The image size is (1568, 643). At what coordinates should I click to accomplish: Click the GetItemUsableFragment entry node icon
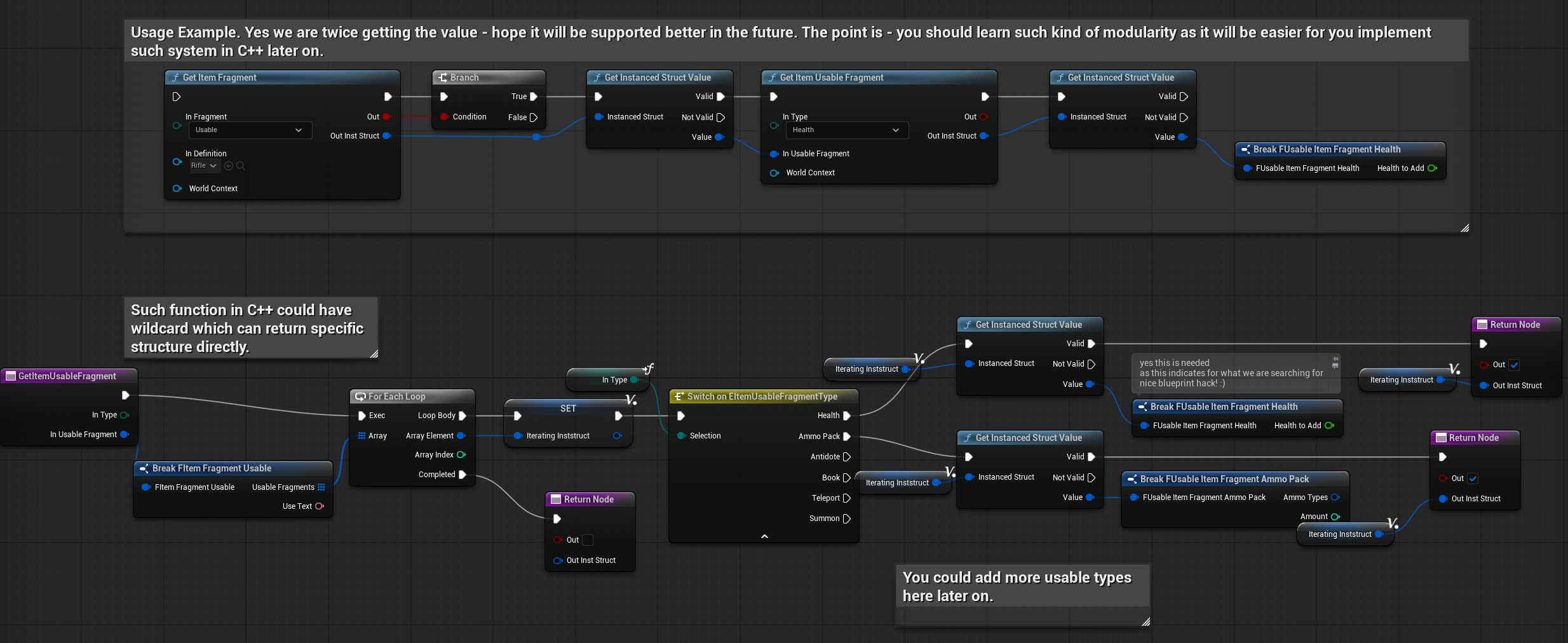coord(11,376)
